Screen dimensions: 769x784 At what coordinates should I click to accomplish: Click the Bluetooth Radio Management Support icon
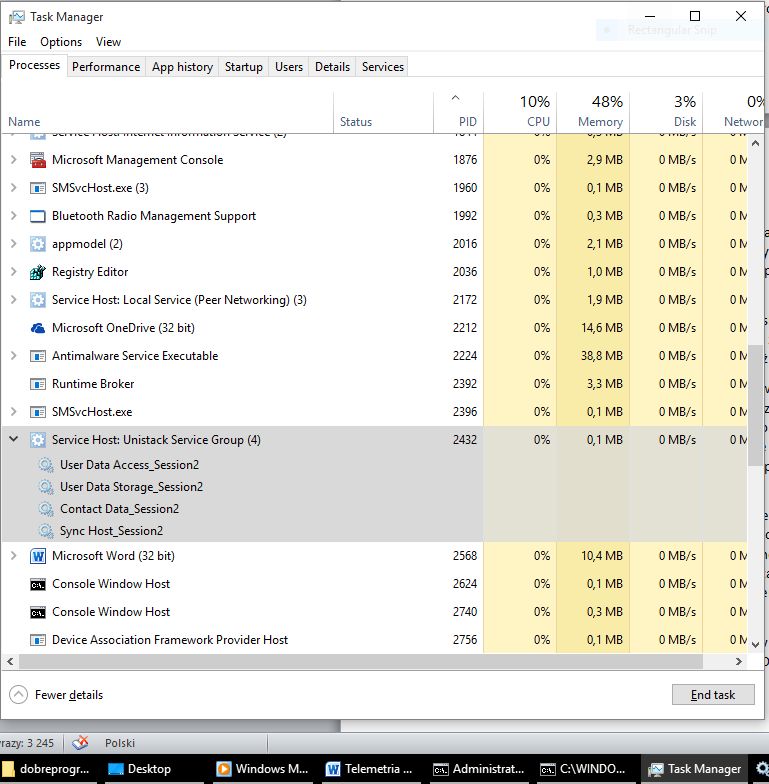click(38, 216)
